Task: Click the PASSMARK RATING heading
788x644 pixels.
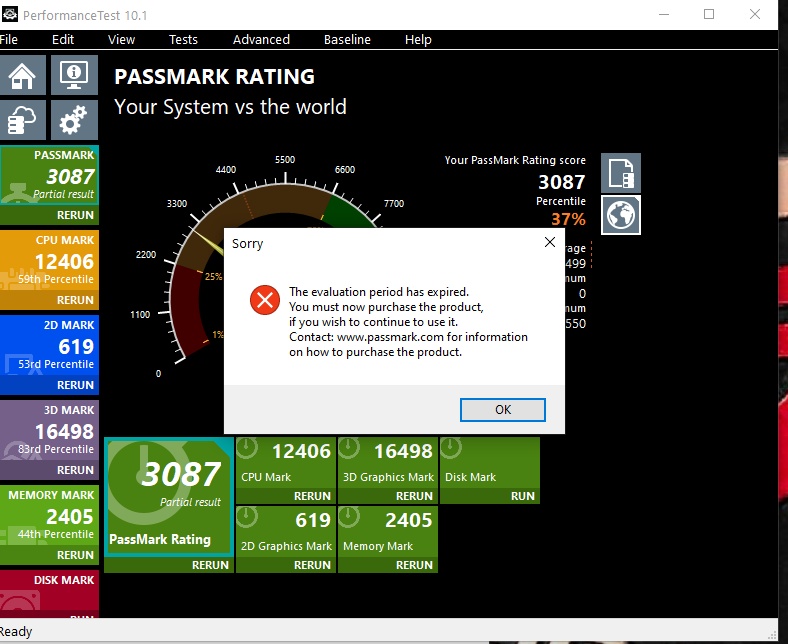Action: (x=214, y=77)
